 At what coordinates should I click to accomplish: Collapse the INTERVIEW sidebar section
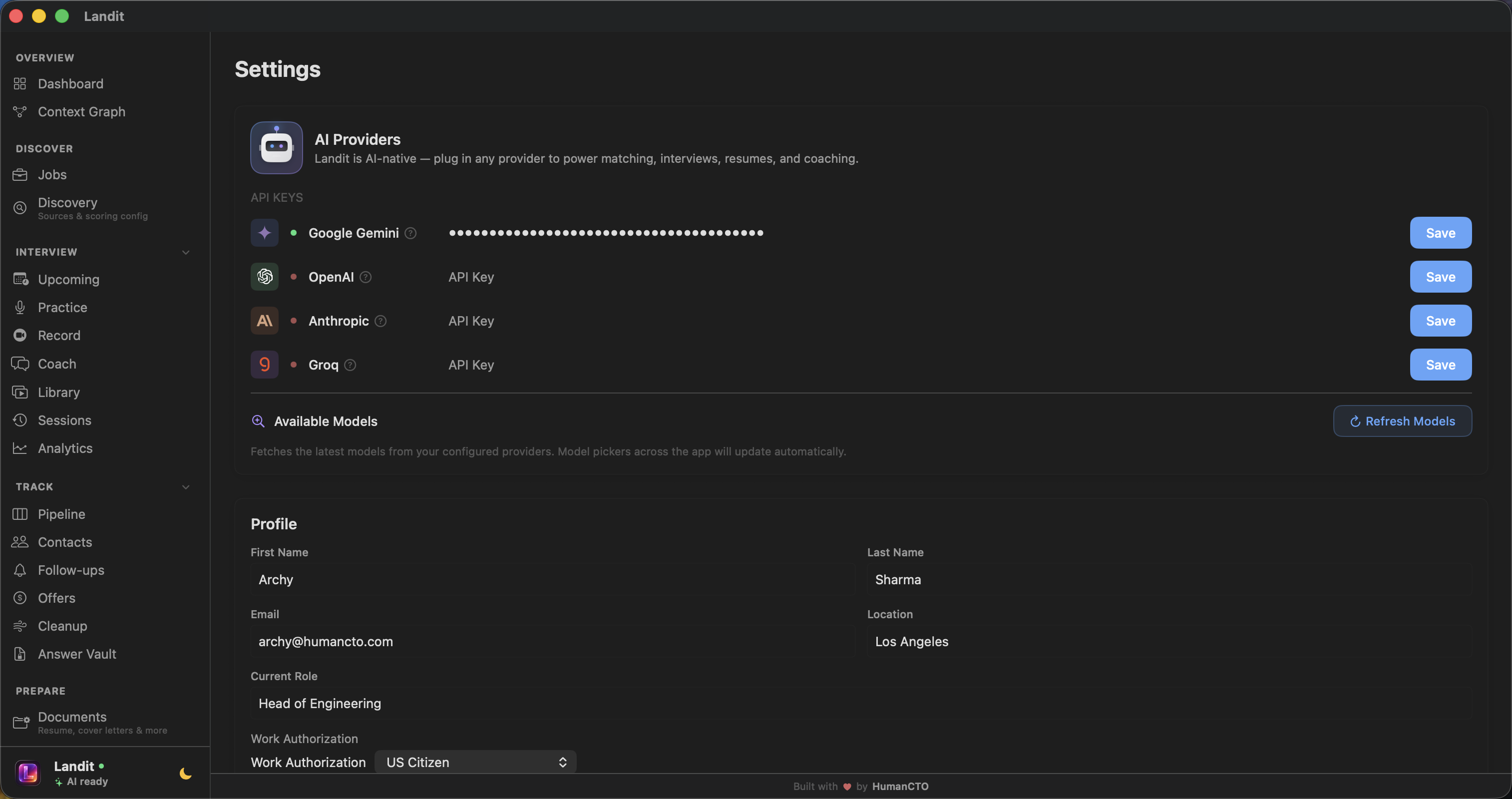185,252
